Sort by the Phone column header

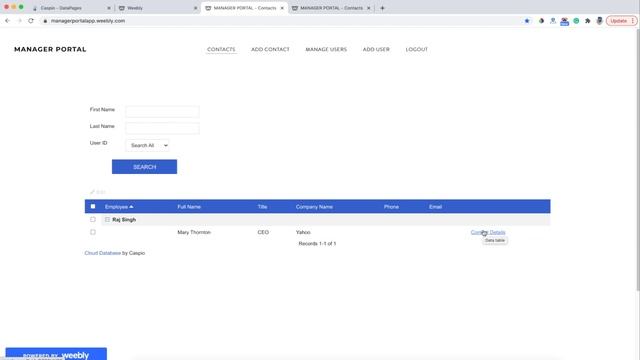(x=391, y=207)
